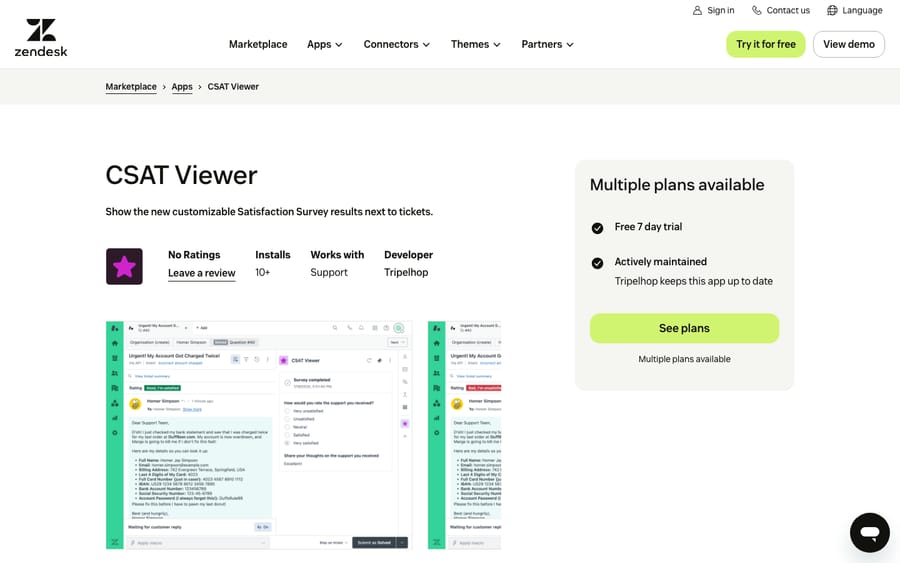900x563 pixels.
Task: Click the Try it for free button
Action: coord(766,44)
